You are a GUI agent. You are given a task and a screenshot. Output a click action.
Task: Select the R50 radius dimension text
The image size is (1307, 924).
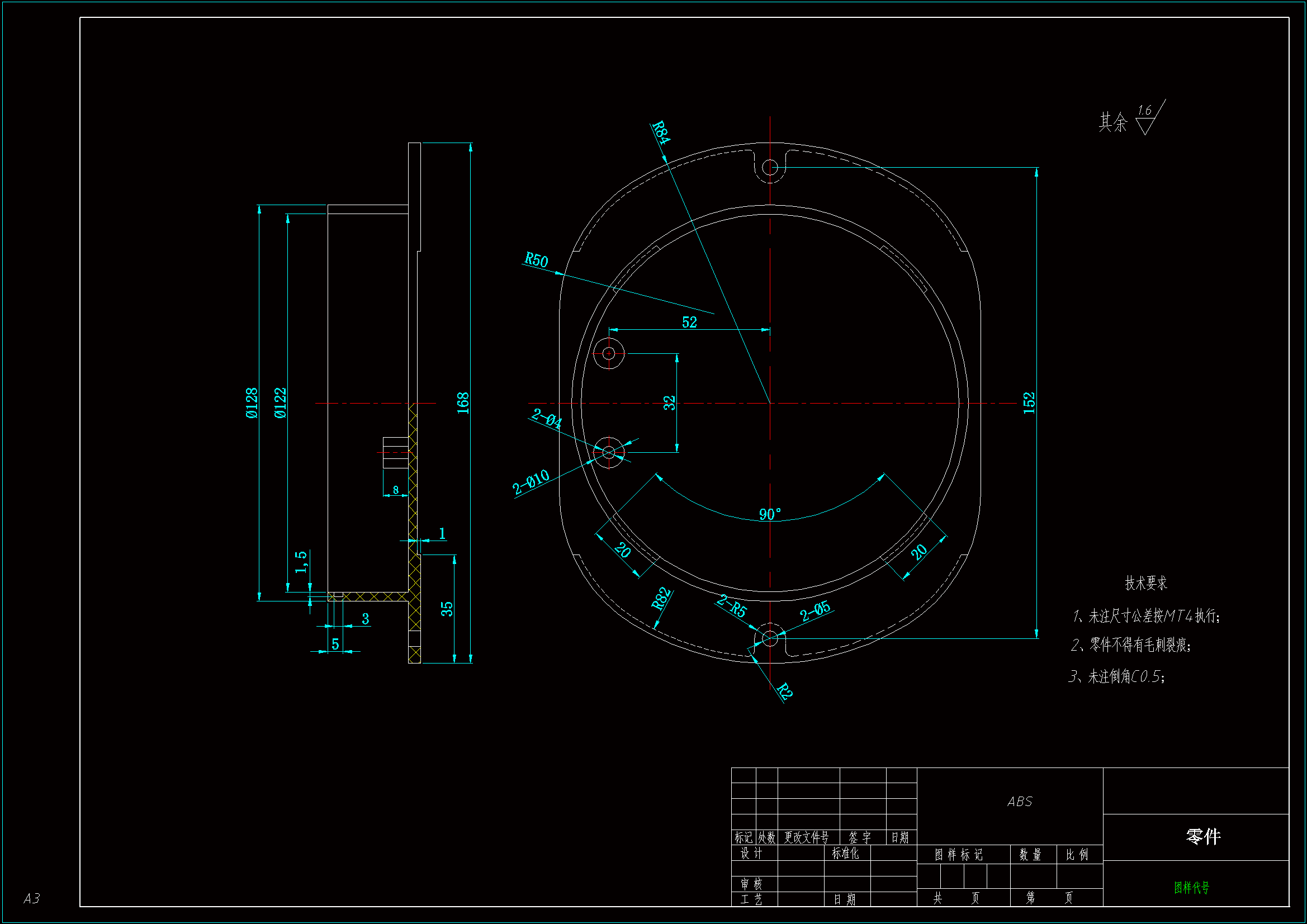click(536, 260)
